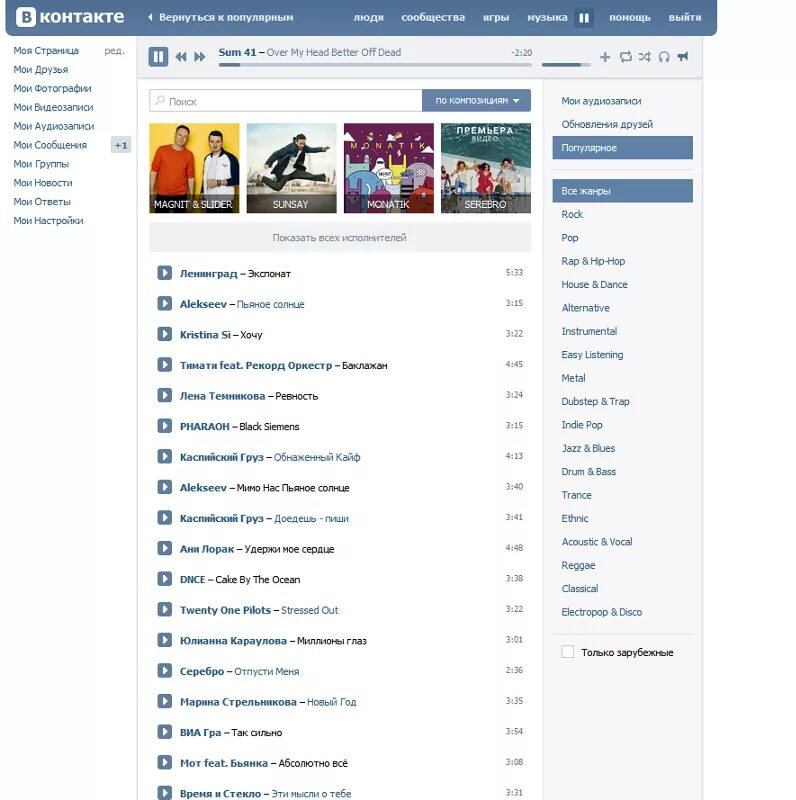Click the VKontakte logo
The width and height of the screenshot is (796, 800).
click(x=70, y=17)
